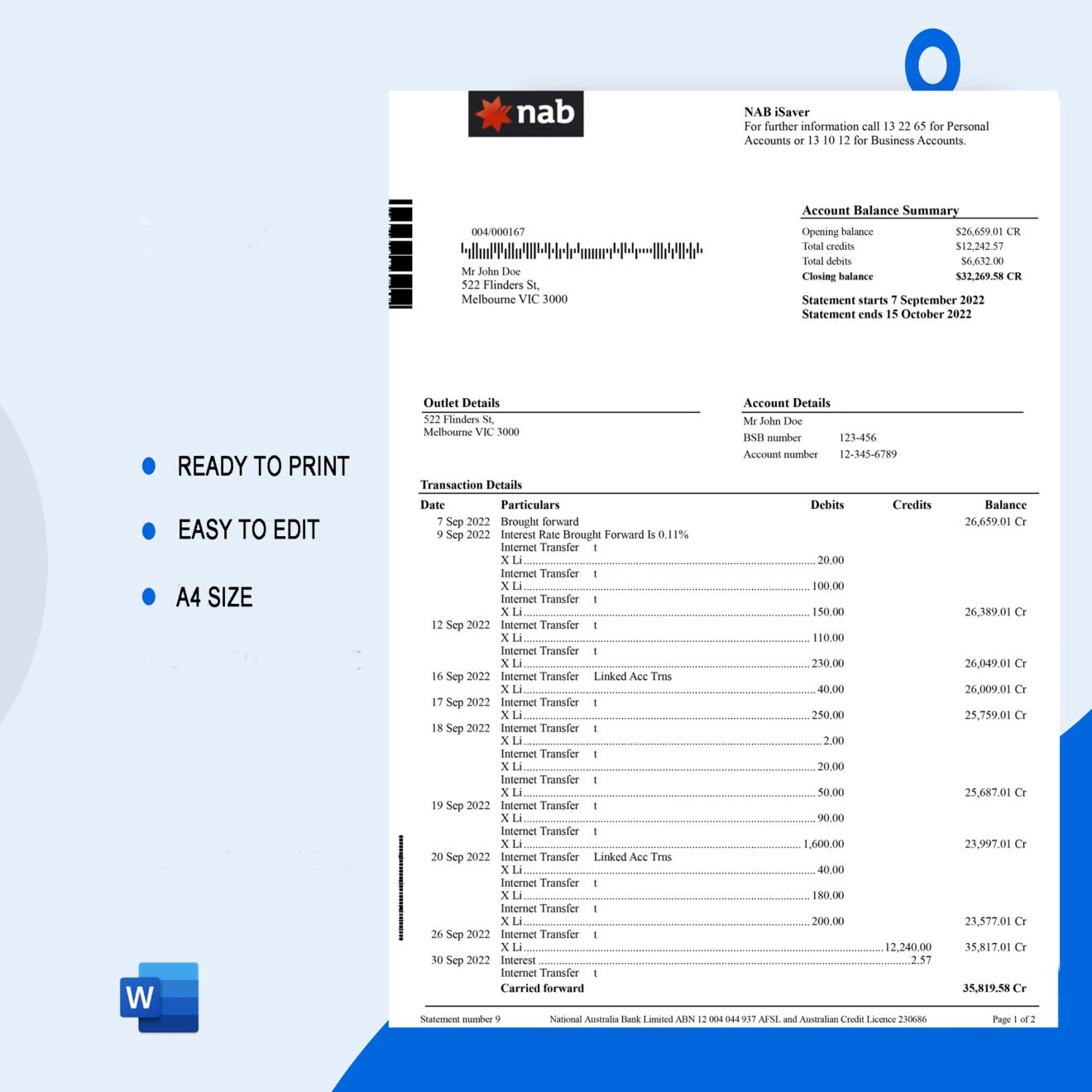Select the 'EASY TO EDIT' text
This screenshot has height=1092, width=1092.
248,529
